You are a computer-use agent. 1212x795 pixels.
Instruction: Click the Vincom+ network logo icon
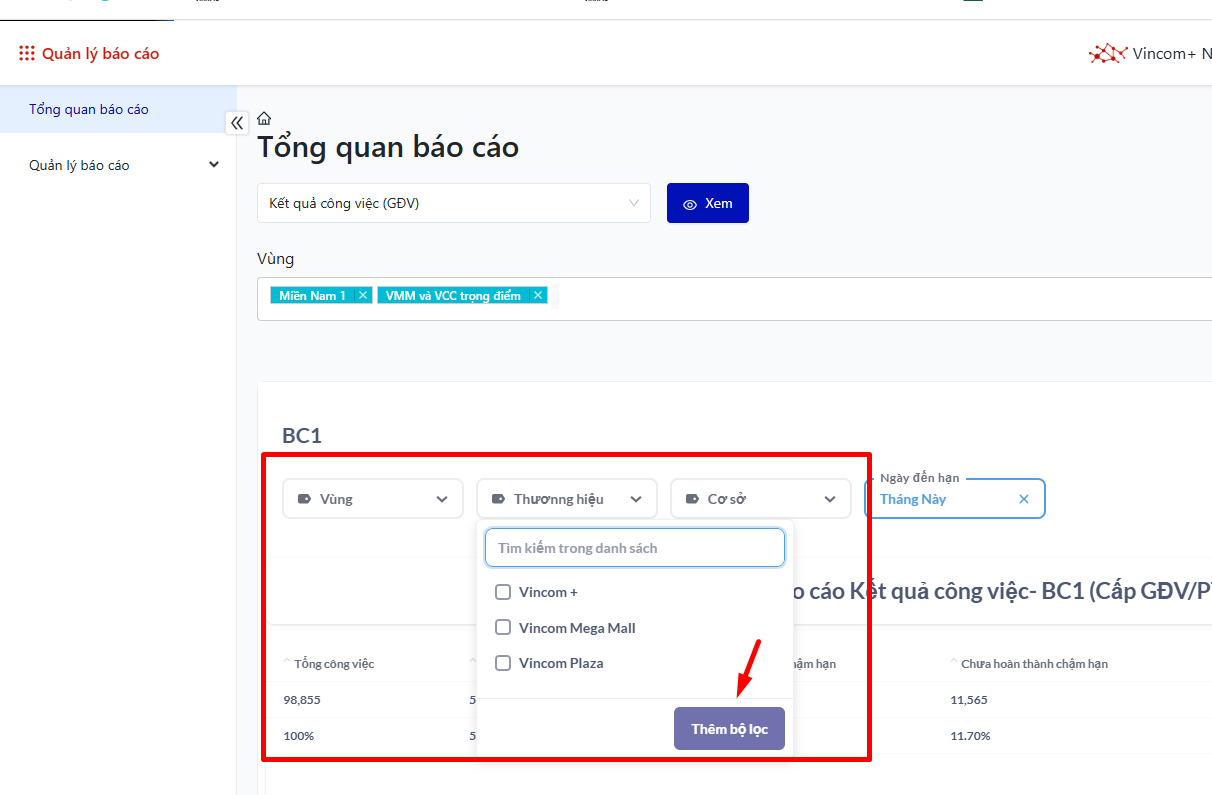click(x=1107, y=54)
